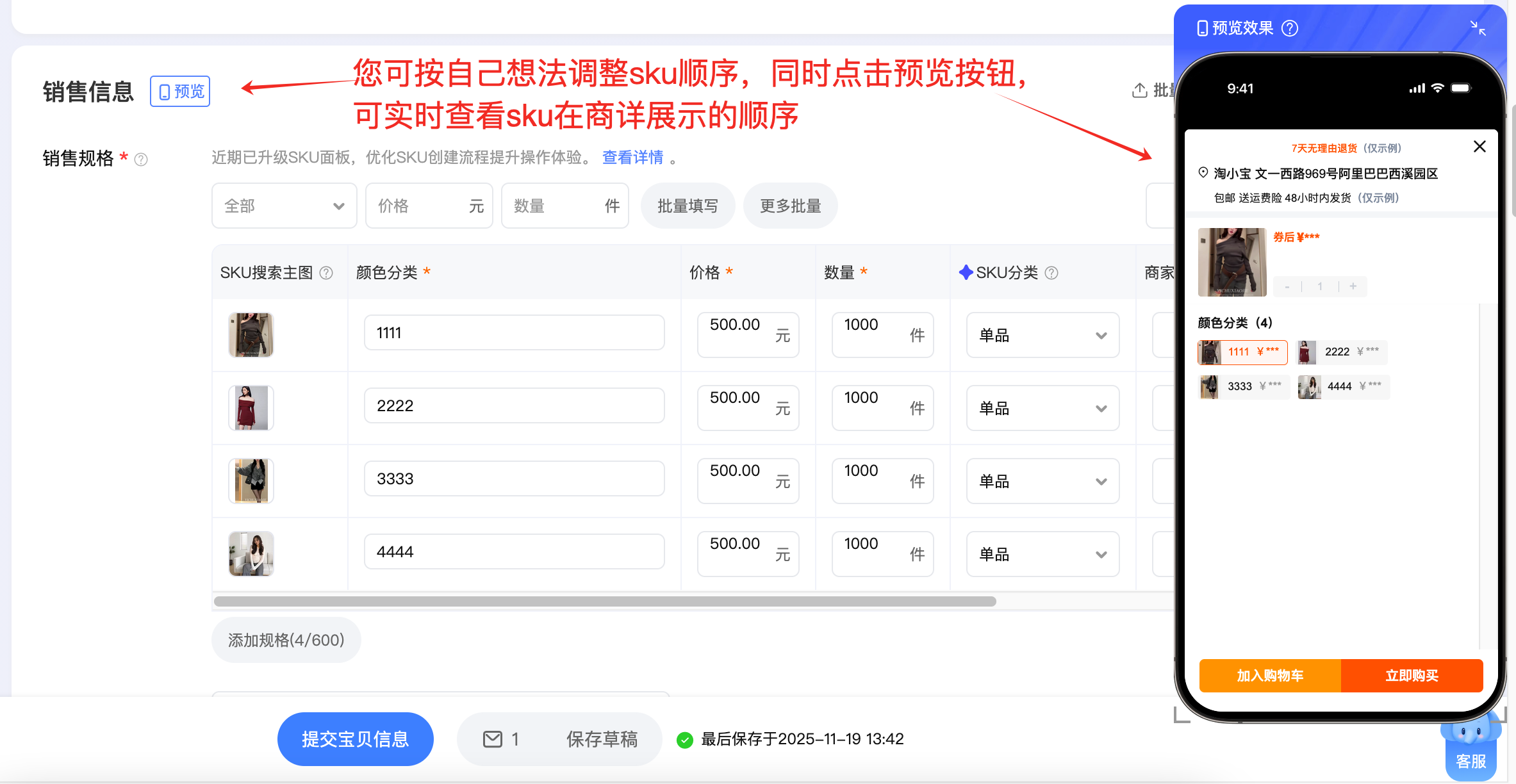Expand the 全部 filter dropdown
This screenshot has width=1516, height=784.
[284, 206]
